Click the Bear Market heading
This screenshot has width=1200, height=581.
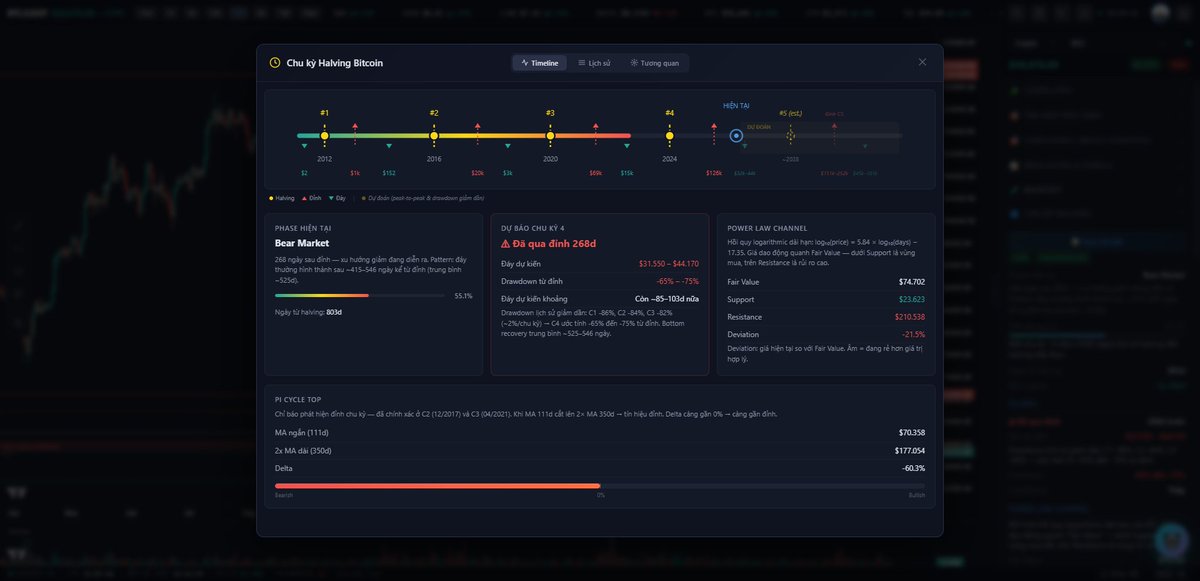pyautogui.click(x=302, y=243)
